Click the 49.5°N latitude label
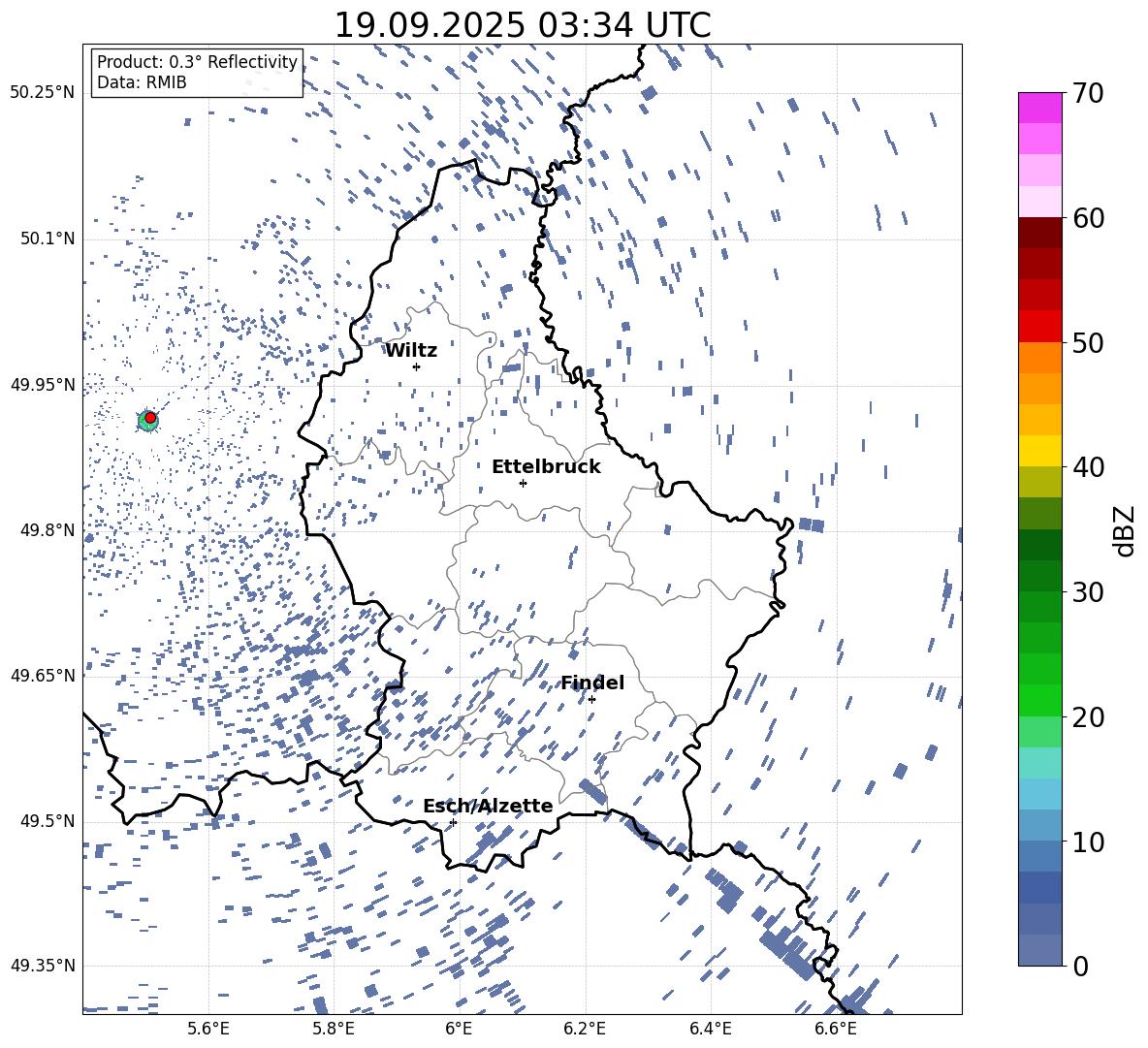The image size is (1148, 1048). pos(47,821)
